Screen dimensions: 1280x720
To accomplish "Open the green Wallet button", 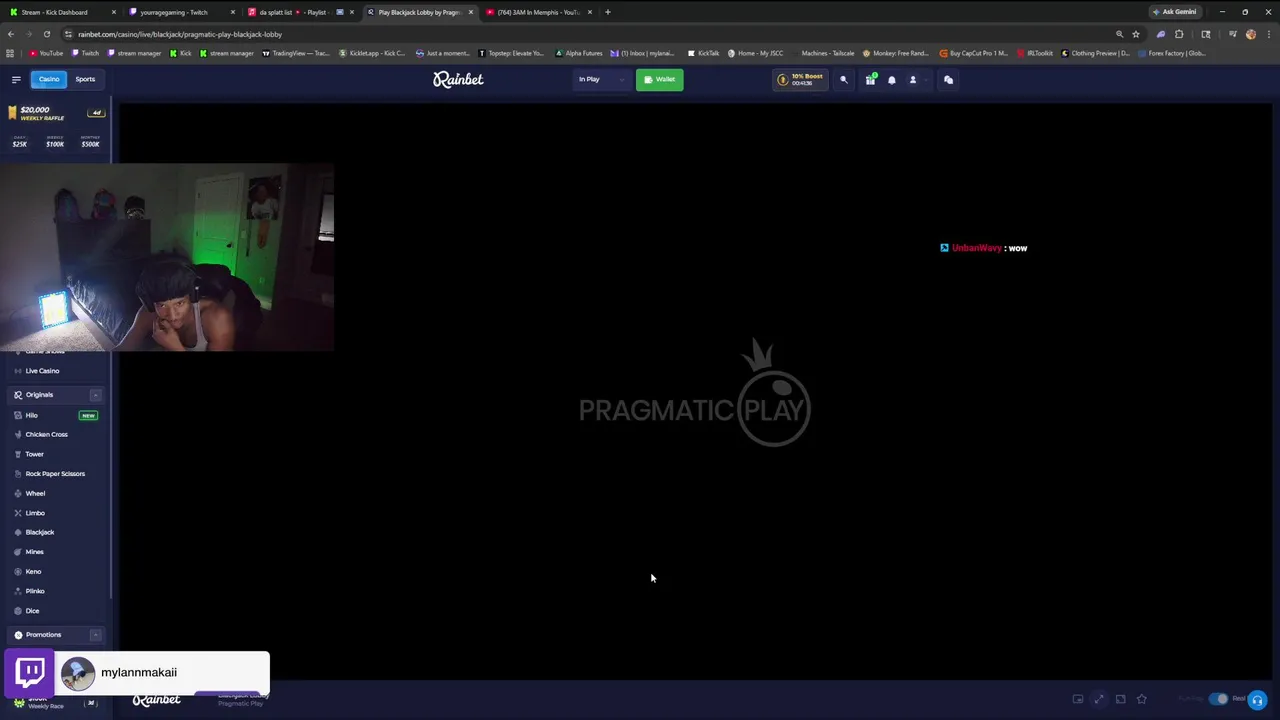I will (659, 79).
